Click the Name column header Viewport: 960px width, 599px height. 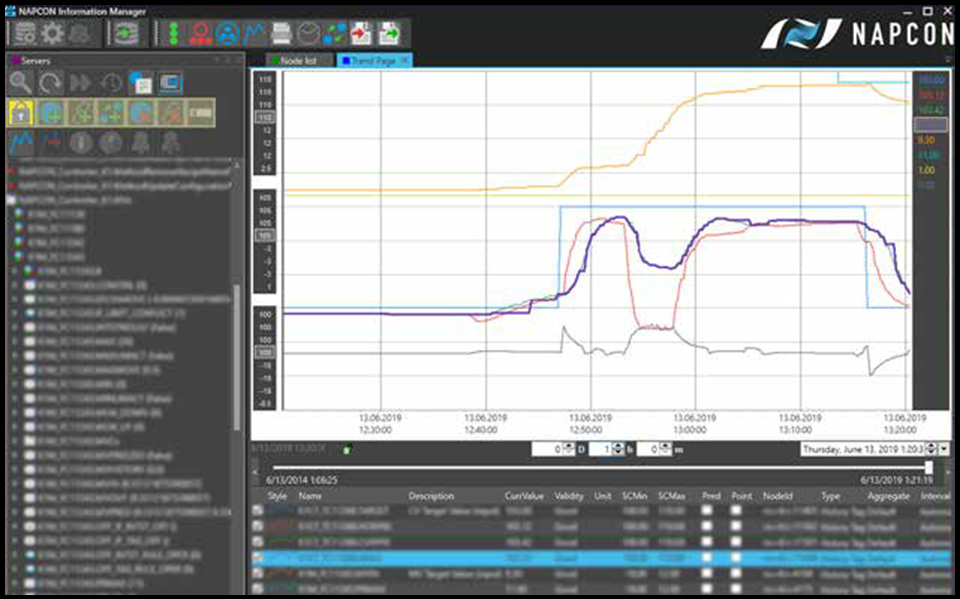coord(310,496)
